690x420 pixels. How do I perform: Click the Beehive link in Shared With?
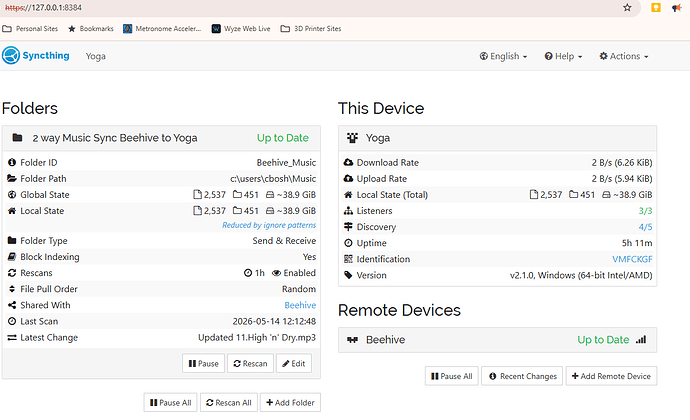tap(300, 305)
